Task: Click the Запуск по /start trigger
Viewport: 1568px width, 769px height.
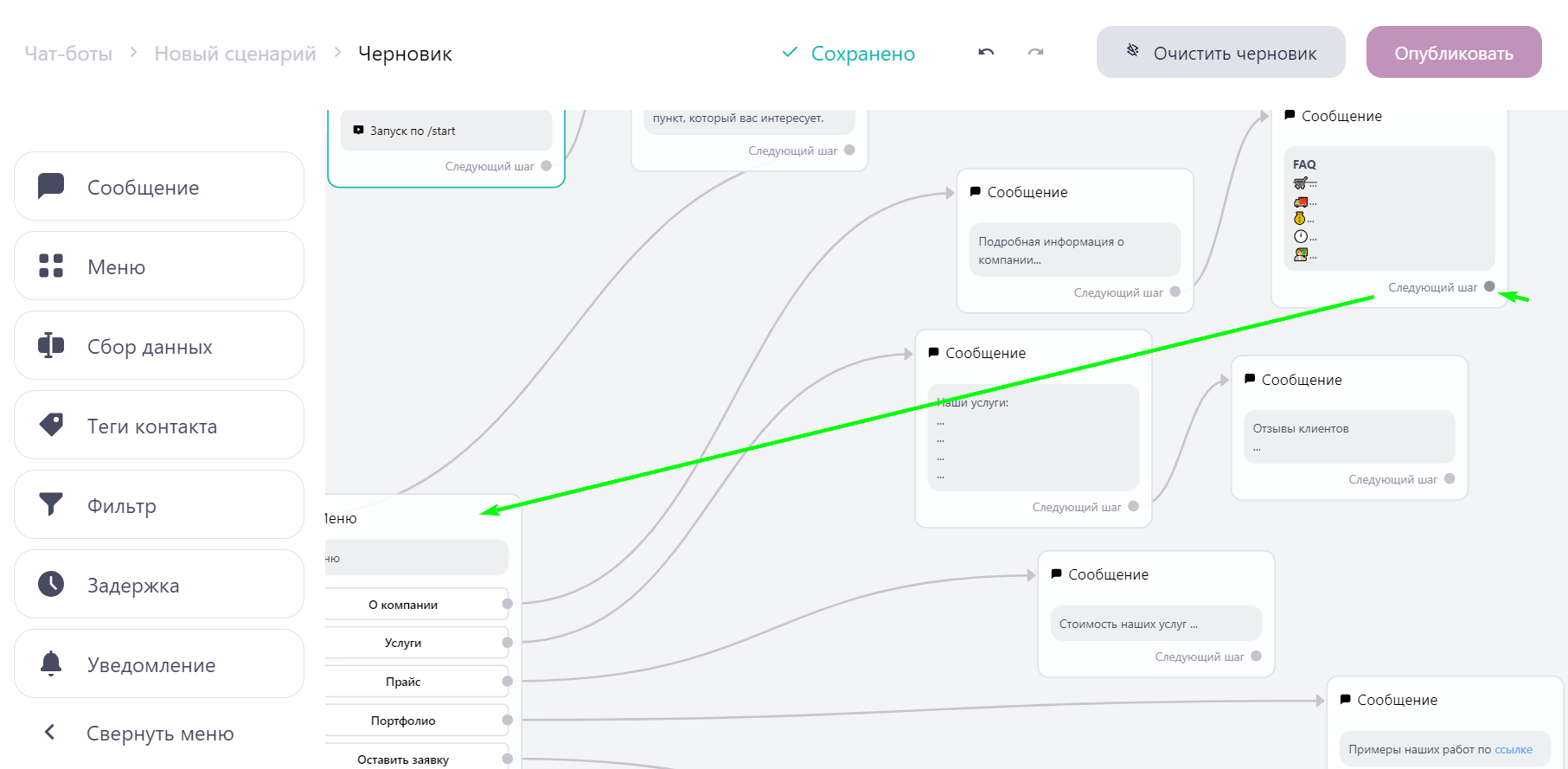Action: [x=446, y=131]
